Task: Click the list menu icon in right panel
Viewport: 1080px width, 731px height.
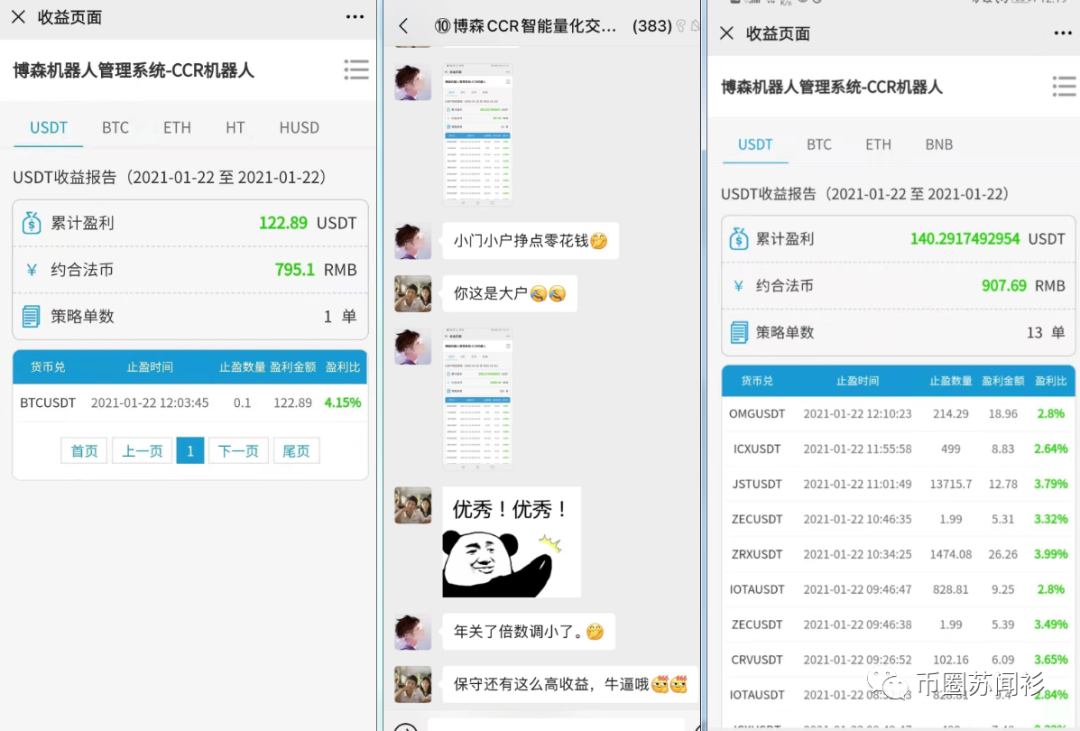Action: (x=1064, y=87)
